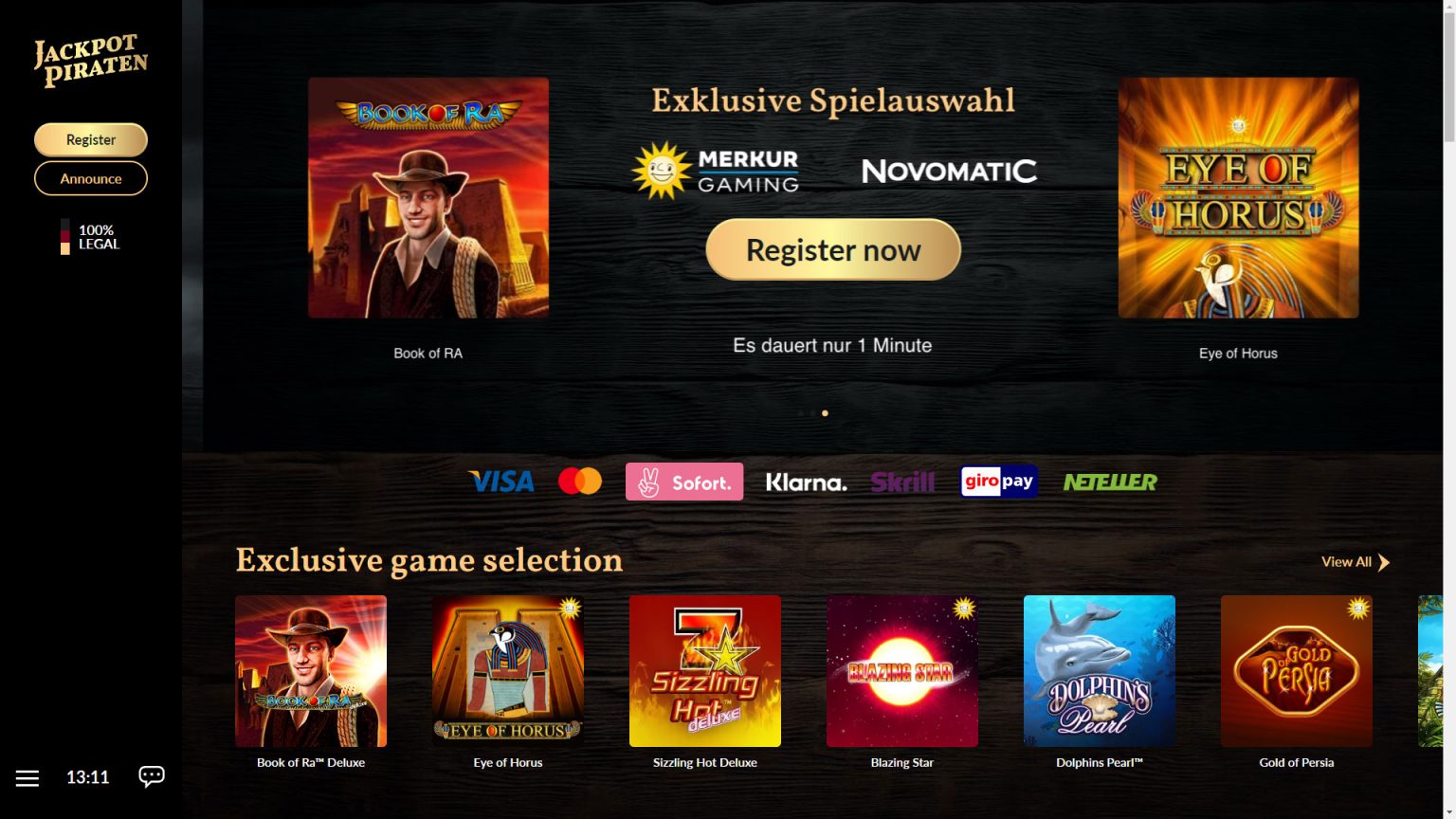
Task: Click the Klarna payment logo
Action: [x=807, y=482]
